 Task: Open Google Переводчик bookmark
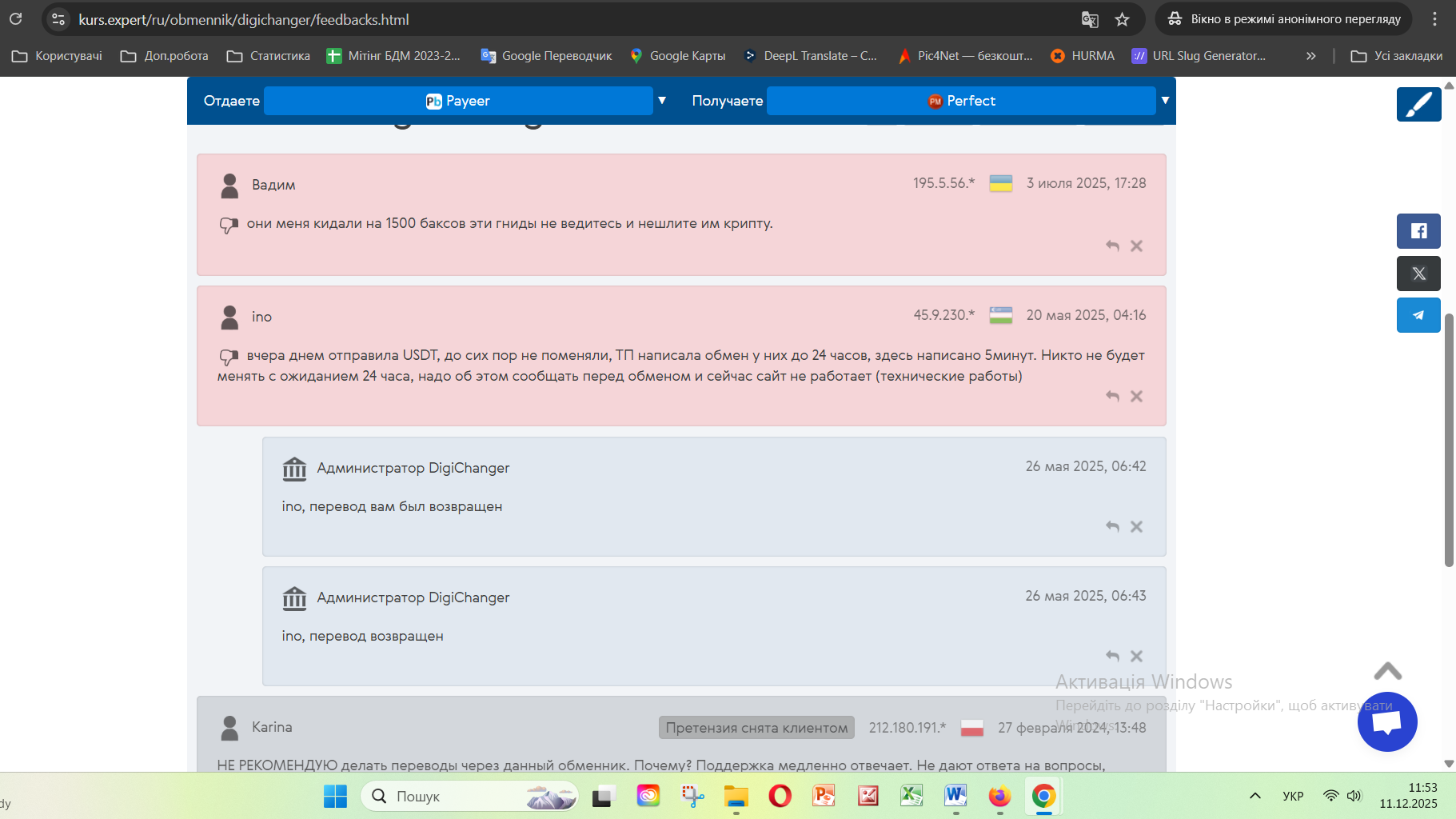tap(546, 56)
